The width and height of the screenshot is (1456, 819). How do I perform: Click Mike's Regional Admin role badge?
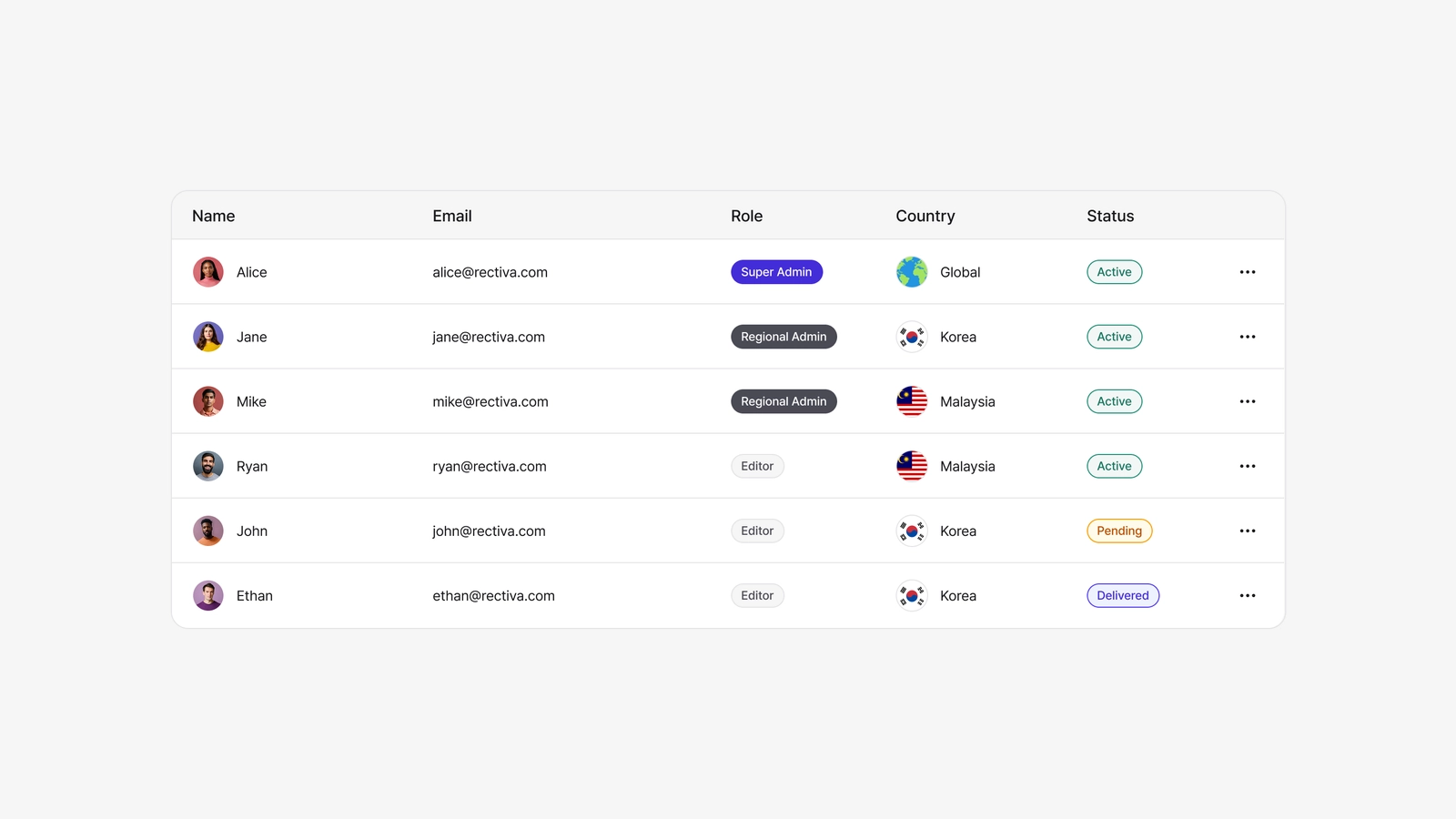pyautogui.click(x=784, y=401)
